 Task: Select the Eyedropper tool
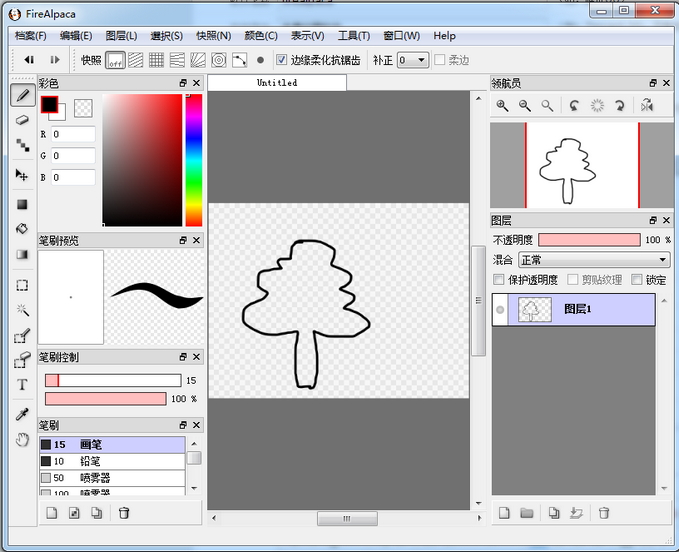22,414
